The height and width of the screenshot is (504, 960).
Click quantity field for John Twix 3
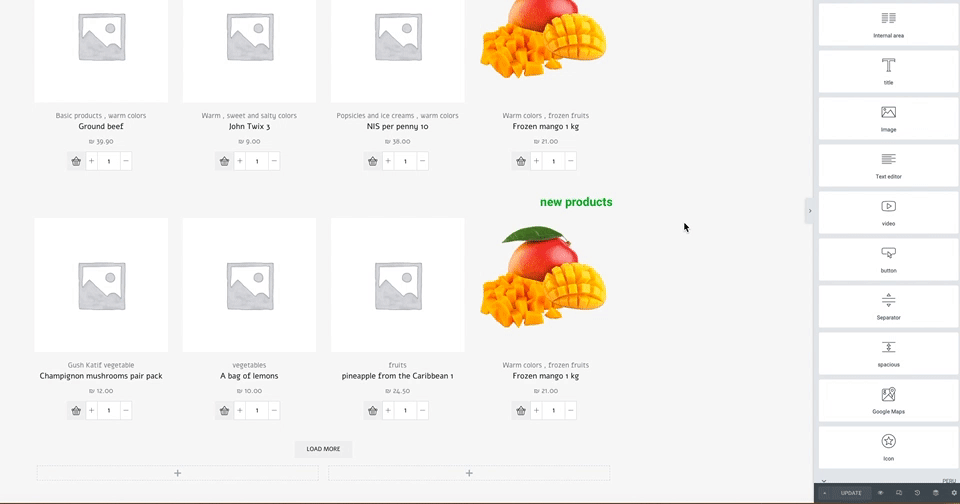click(257, 161)
